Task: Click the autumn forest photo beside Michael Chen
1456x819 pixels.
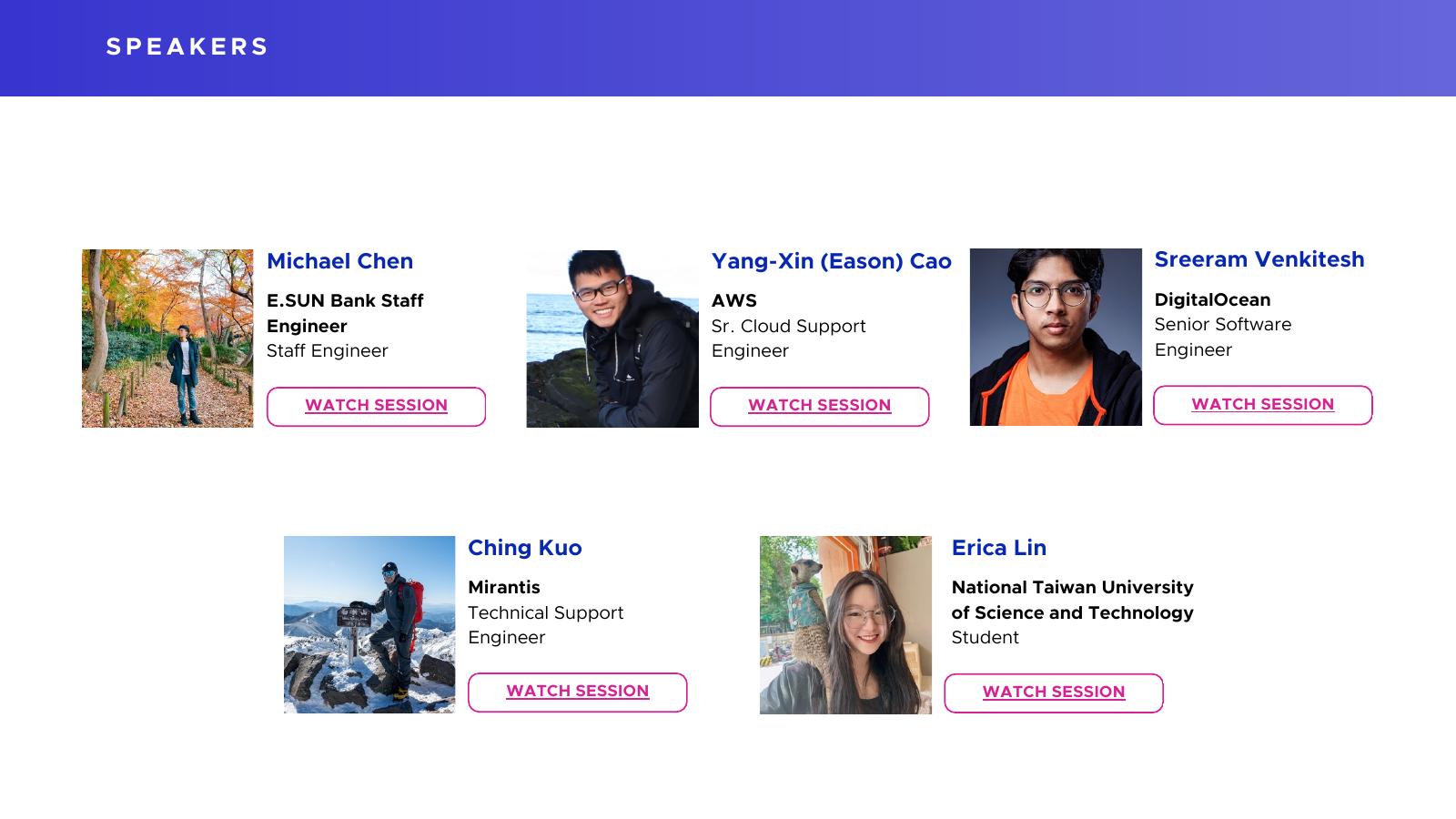Action: coord(167,338)
